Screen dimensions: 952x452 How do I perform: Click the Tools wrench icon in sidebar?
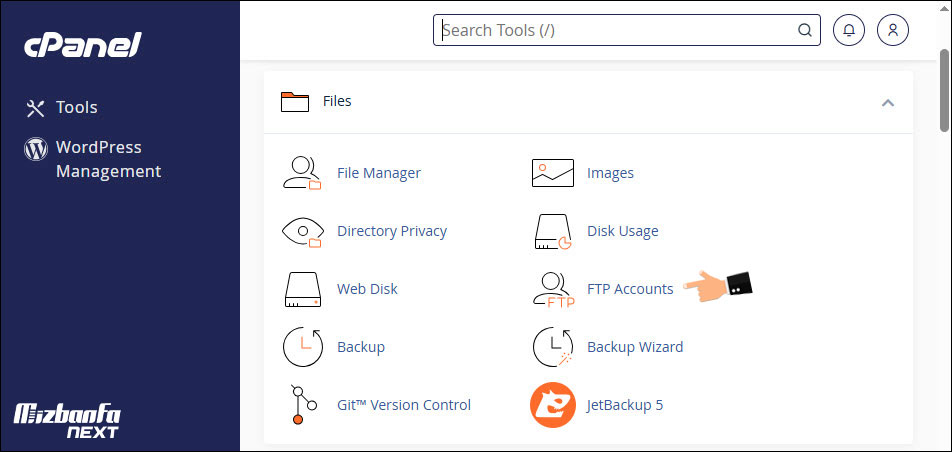tap(35, 108)
